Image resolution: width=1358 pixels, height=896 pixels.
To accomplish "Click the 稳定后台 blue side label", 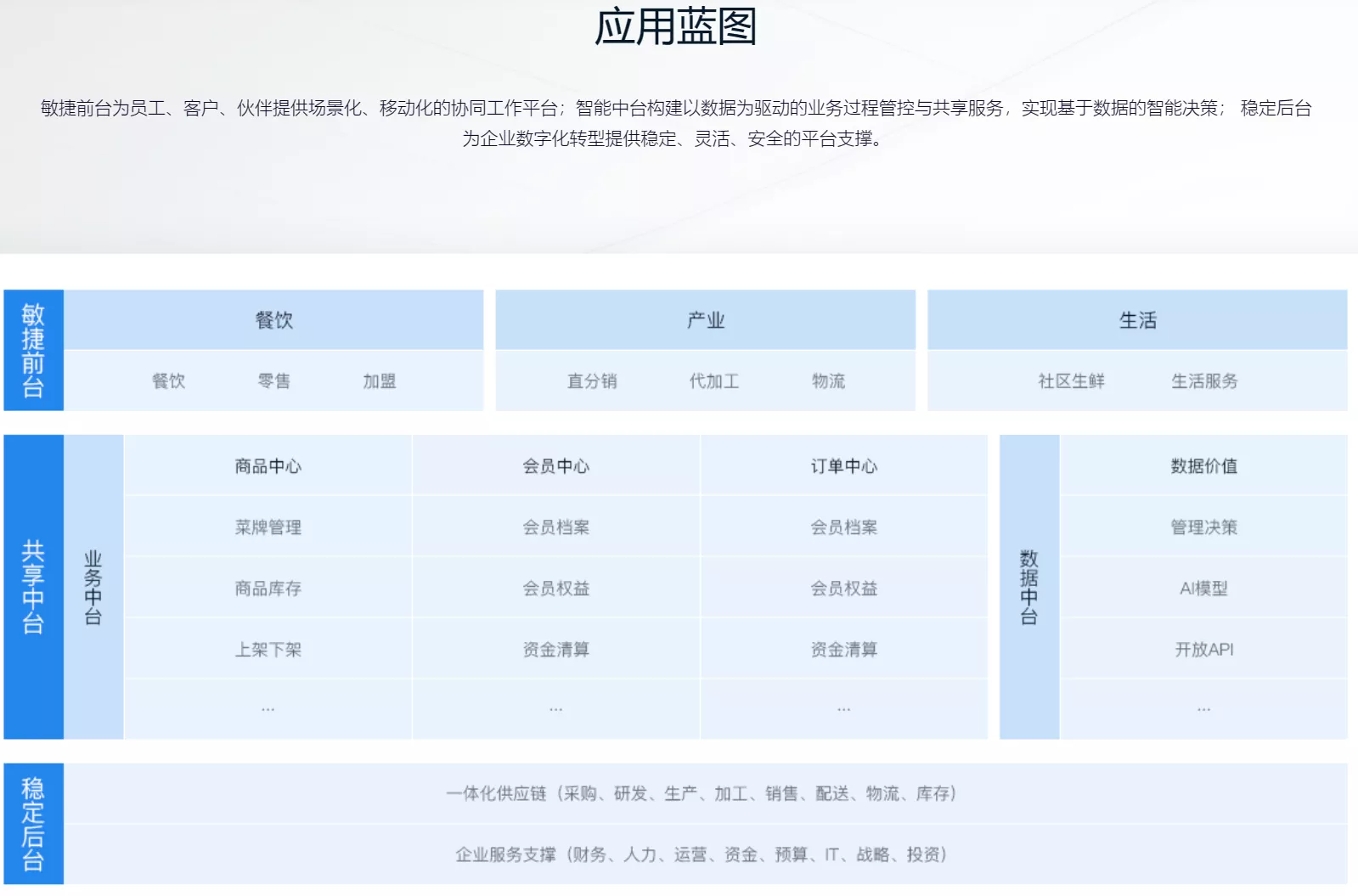I will point(33,824).
